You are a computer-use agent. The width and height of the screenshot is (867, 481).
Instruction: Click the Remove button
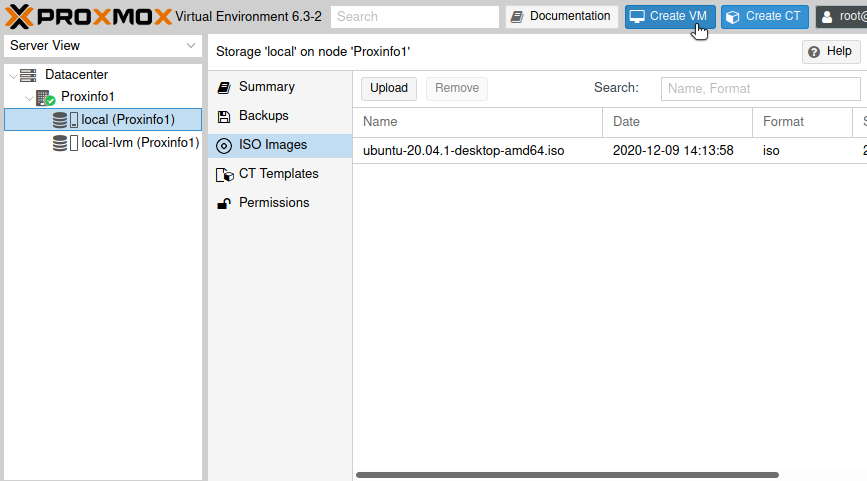pyautogui.click(x=457, y=88)
